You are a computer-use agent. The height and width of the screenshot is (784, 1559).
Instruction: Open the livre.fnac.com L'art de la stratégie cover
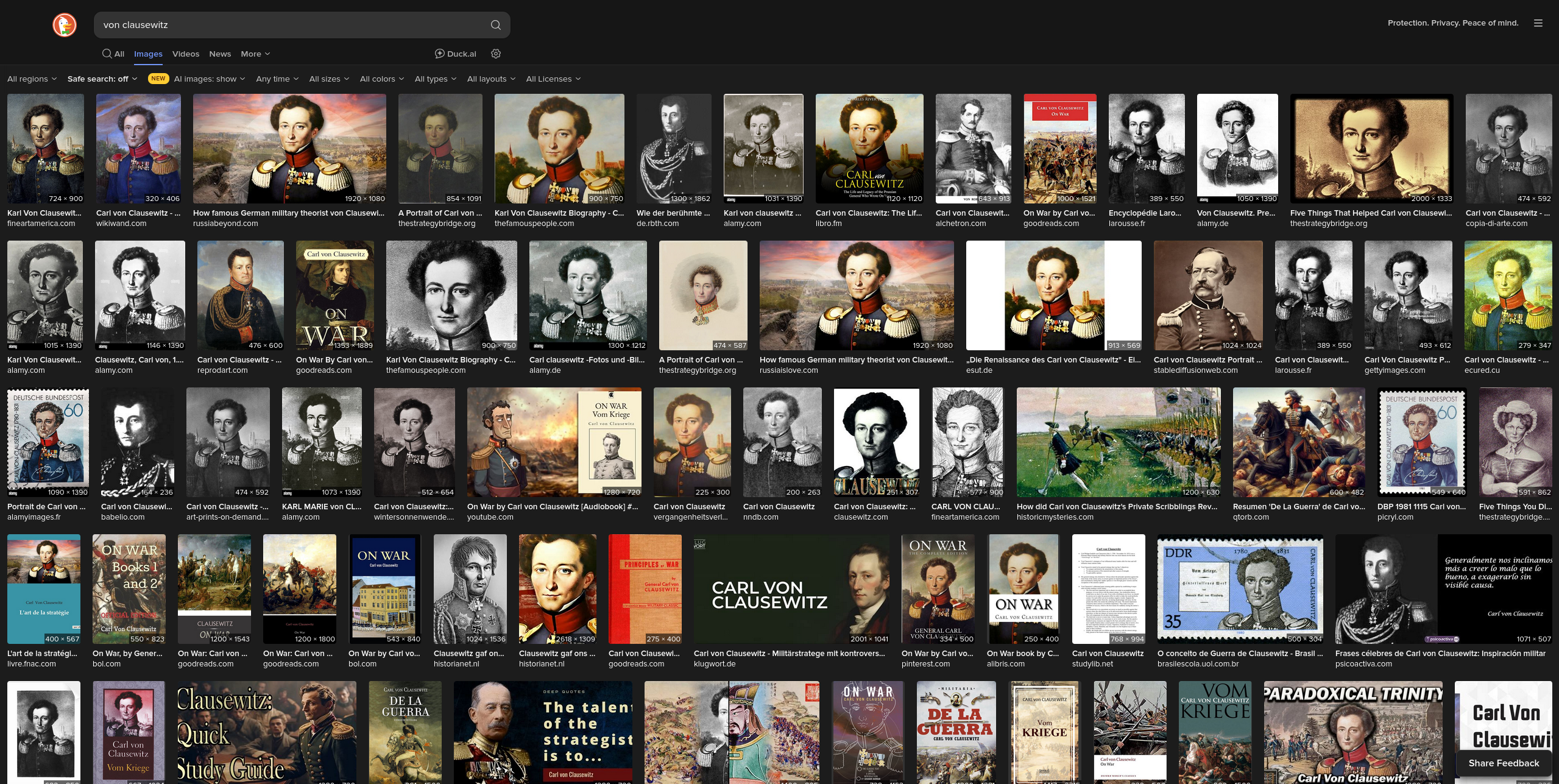[x=44, y=589]
